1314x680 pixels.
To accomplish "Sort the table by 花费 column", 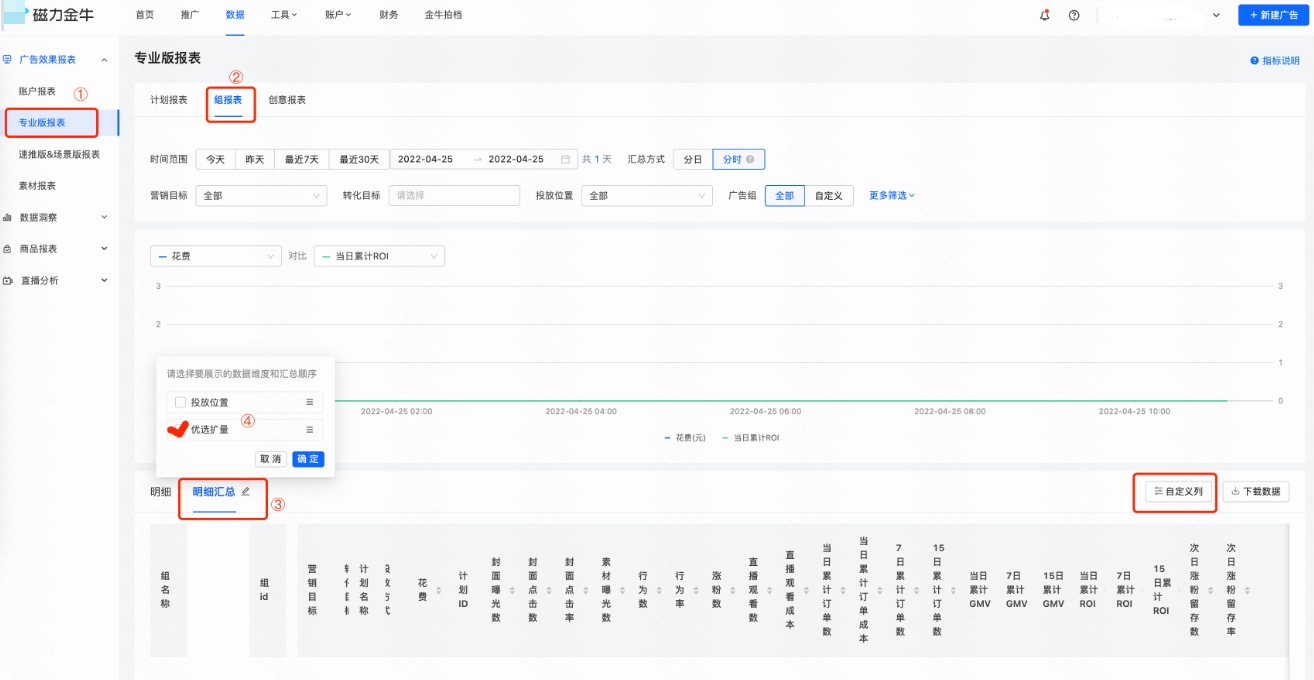I will point(437,590).
